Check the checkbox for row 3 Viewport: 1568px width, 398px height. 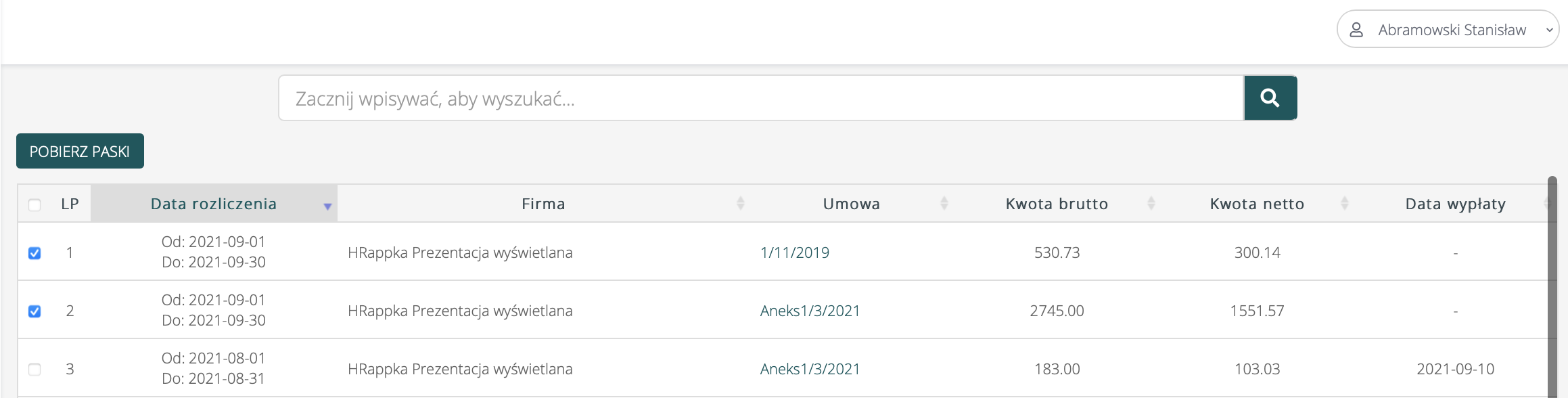tap(34, 370)
